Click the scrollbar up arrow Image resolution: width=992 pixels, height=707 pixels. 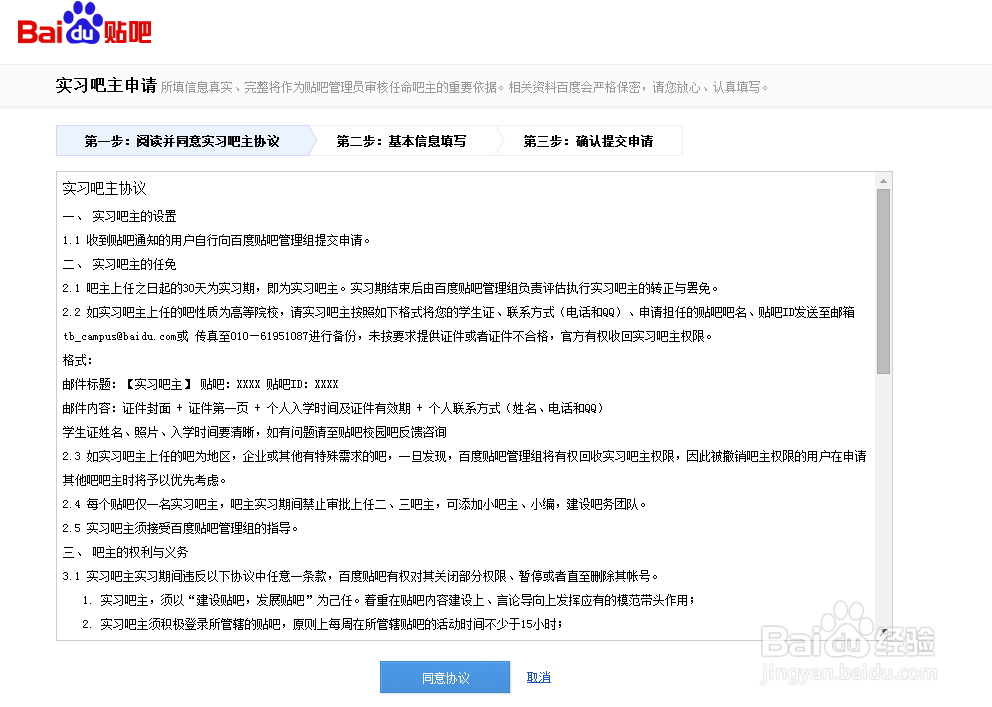883,181
